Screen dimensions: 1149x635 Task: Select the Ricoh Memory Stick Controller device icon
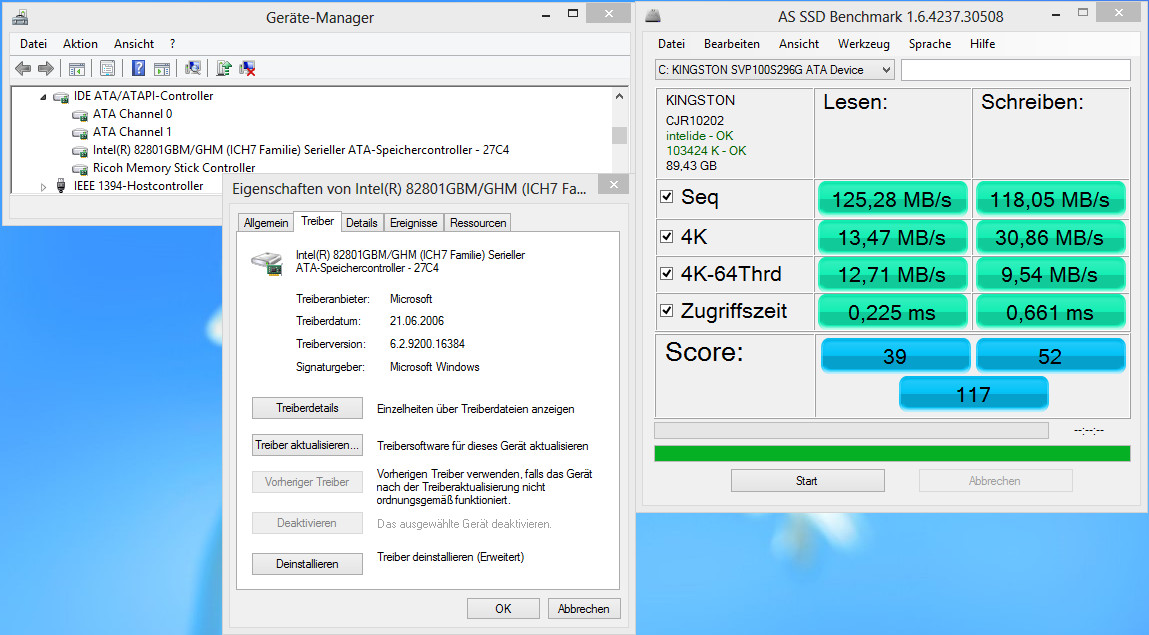[x=80, y=168]
